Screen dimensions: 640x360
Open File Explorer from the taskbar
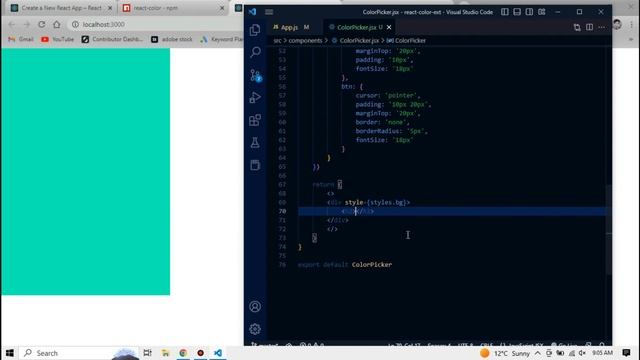tap(165, 353)
